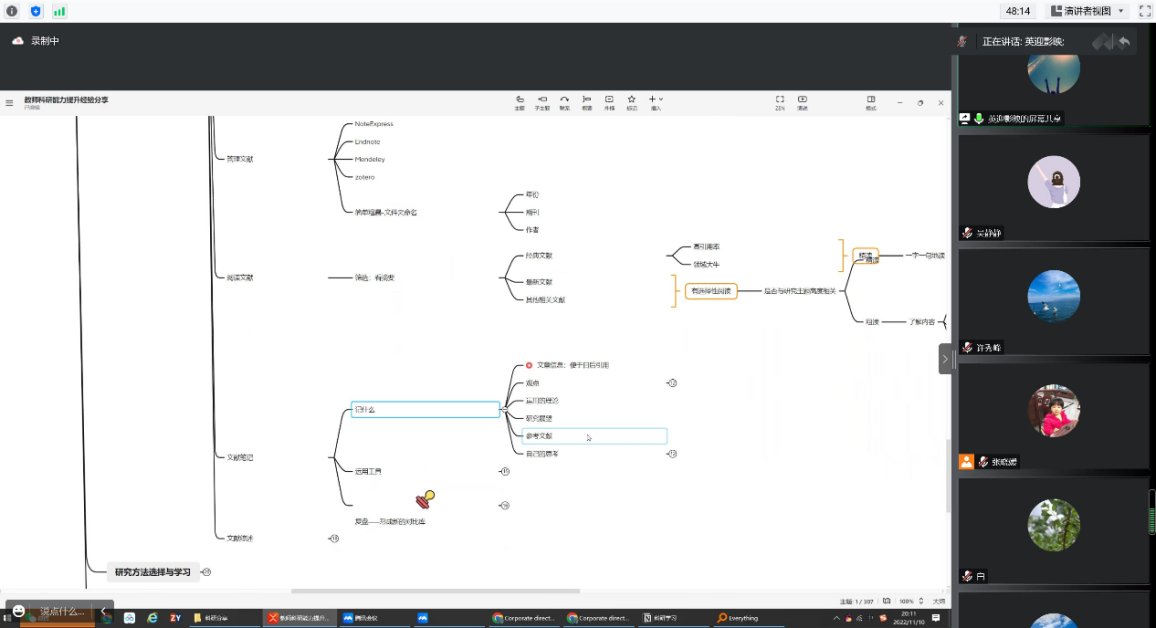Expand the 运用工具 collapsed branch
The image size is (1156, 628).
[x=505, y=471]
